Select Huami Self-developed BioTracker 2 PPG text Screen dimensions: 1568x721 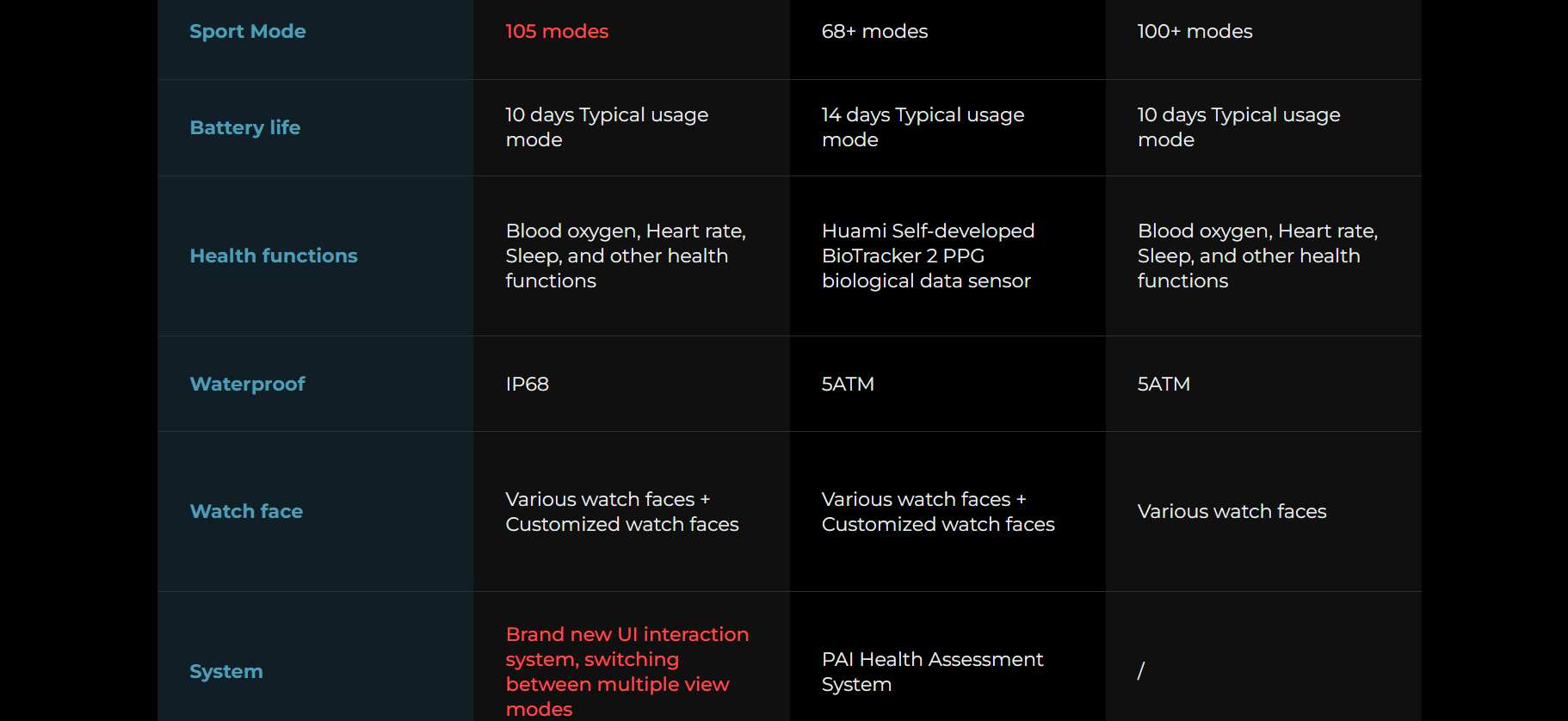(928, 243)
